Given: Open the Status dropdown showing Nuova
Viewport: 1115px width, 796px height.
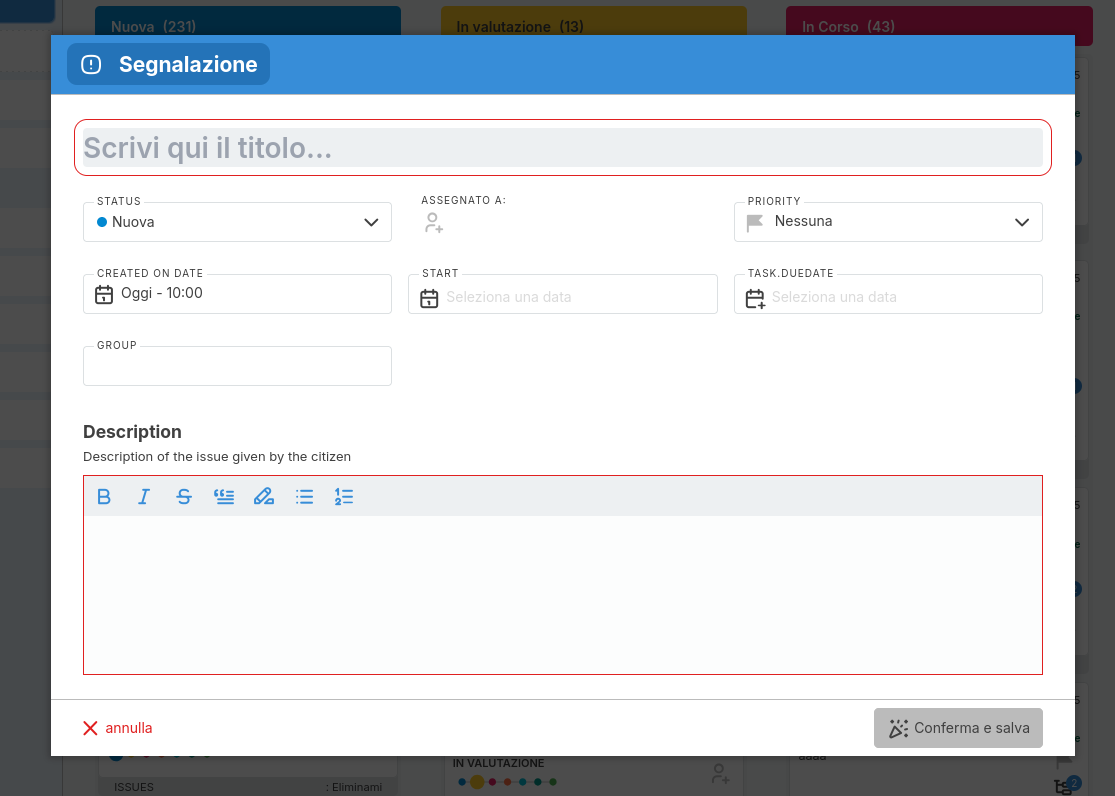Looking at the screenshot, I should 237,222.
